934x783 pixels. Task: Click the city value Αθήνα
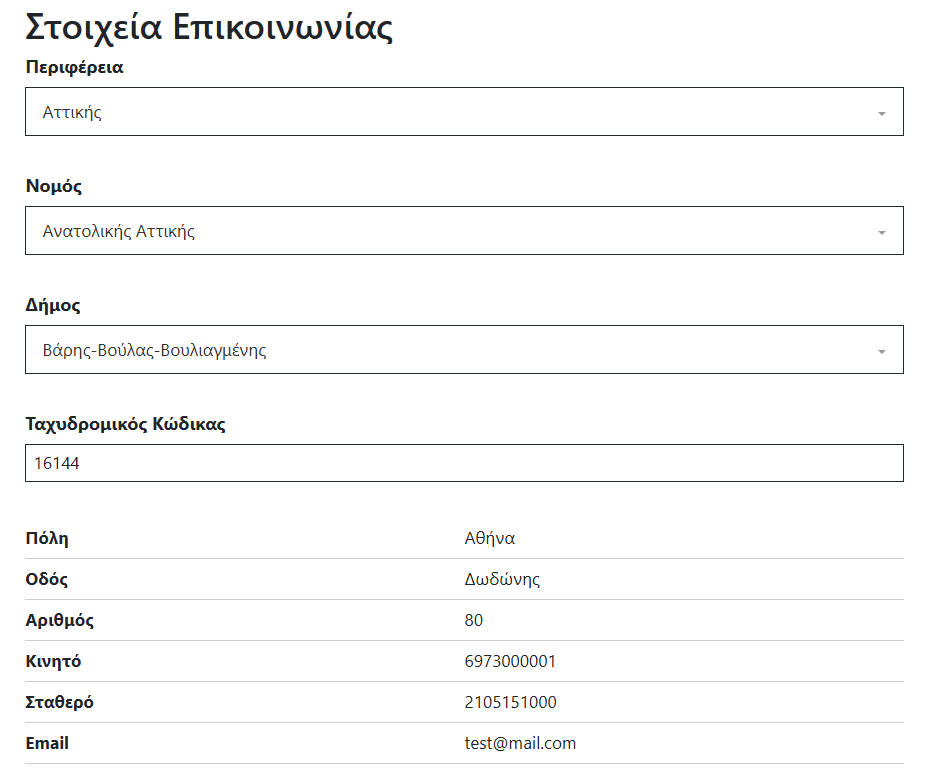[490, 538]
